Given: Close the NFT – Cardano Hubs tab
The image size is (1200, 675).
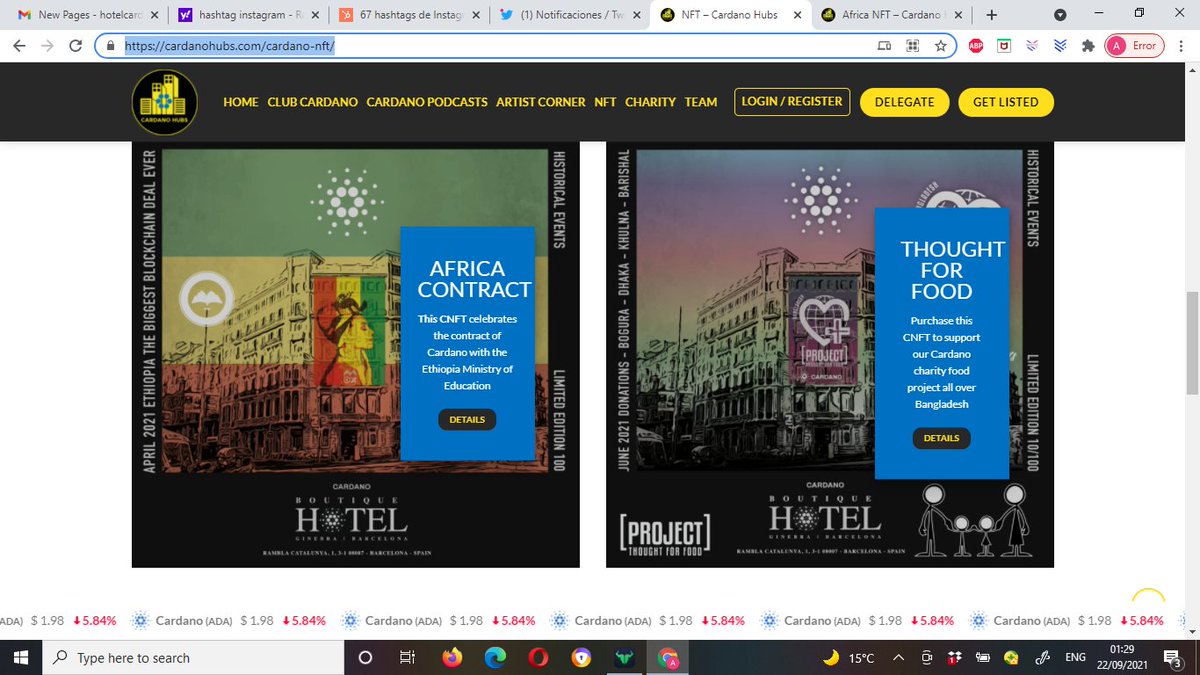Looking at the screenshot, I should tap(799, 15).
